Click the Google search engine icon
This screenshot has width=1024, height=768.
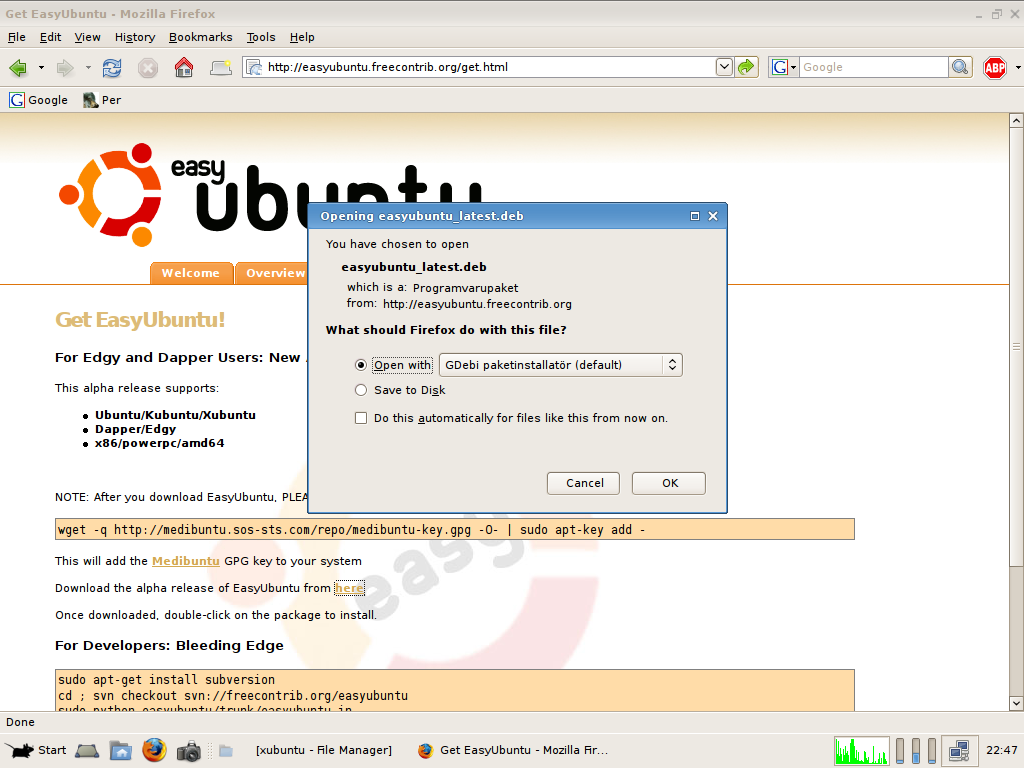click(779, 67)
